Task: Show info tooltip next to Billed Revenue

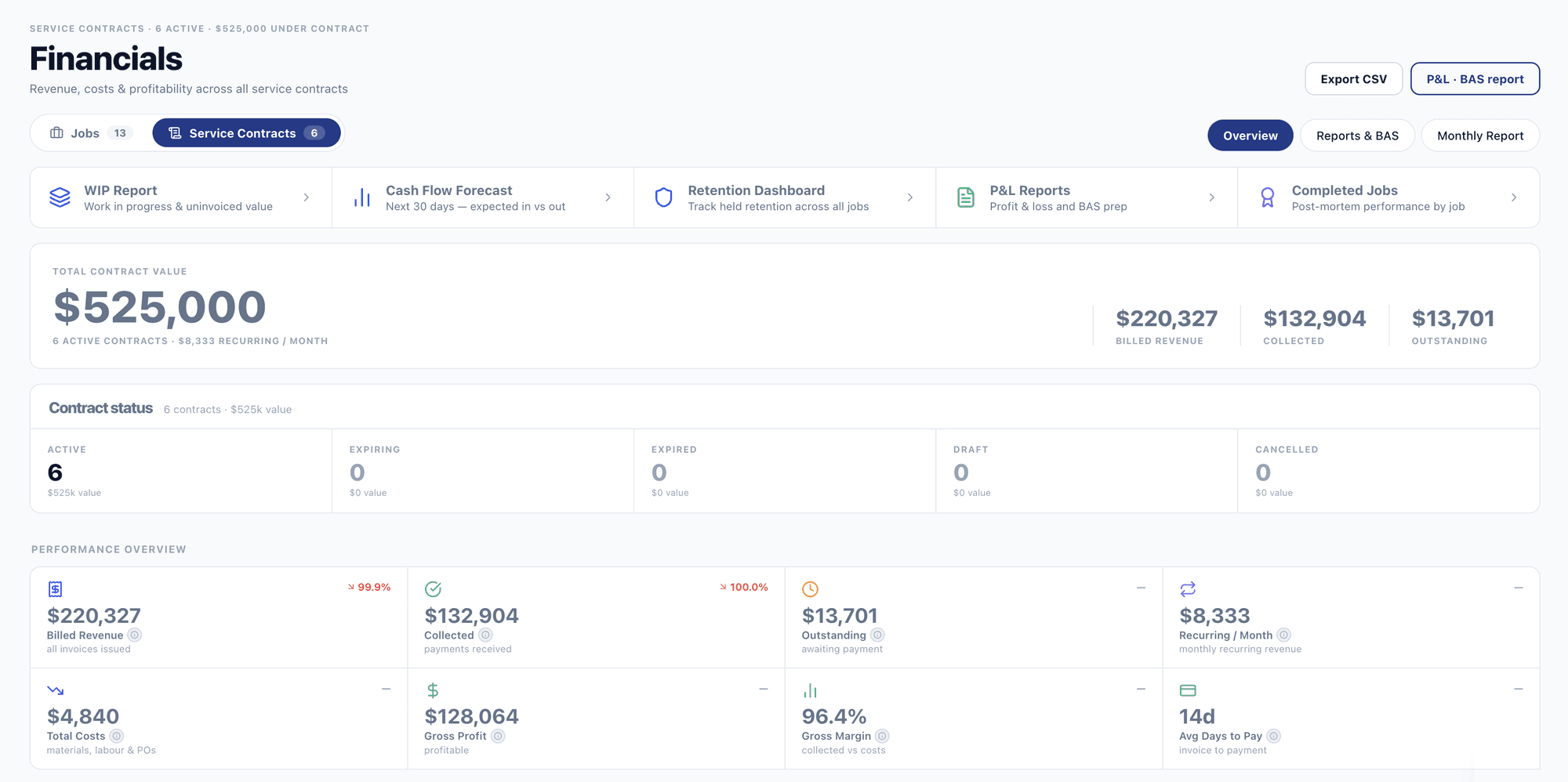Action: point(135,635)
